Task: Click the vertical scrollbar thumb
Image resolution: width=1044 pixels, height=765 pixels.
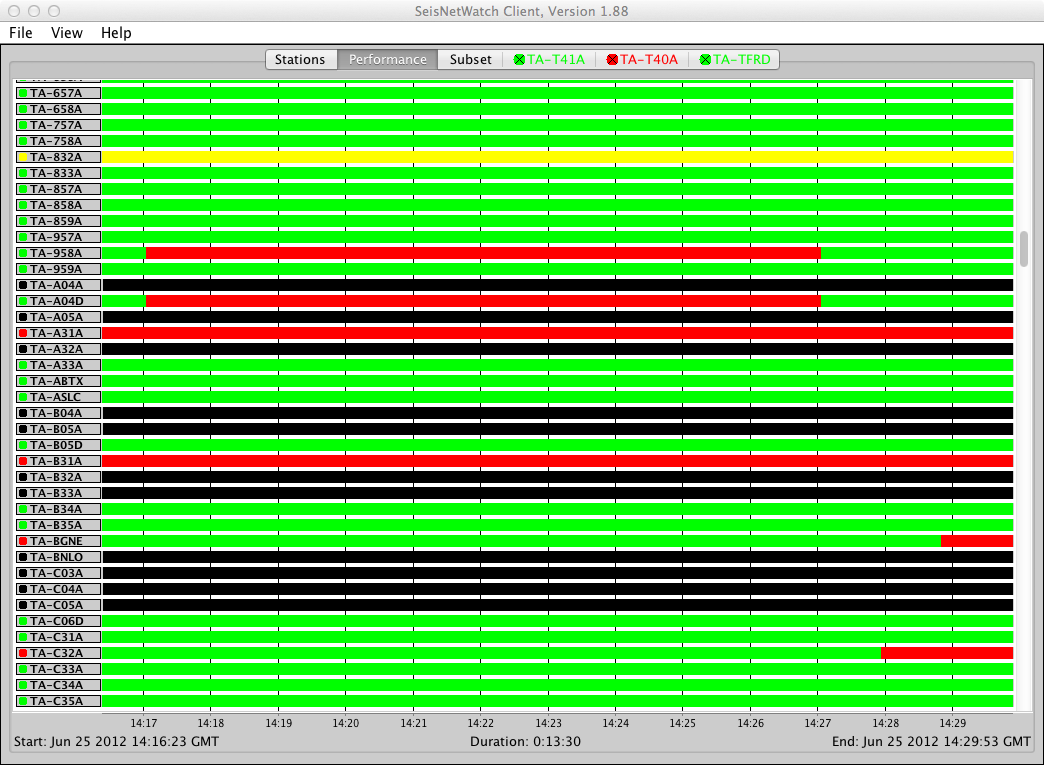Action: (x=1023, y=249)
